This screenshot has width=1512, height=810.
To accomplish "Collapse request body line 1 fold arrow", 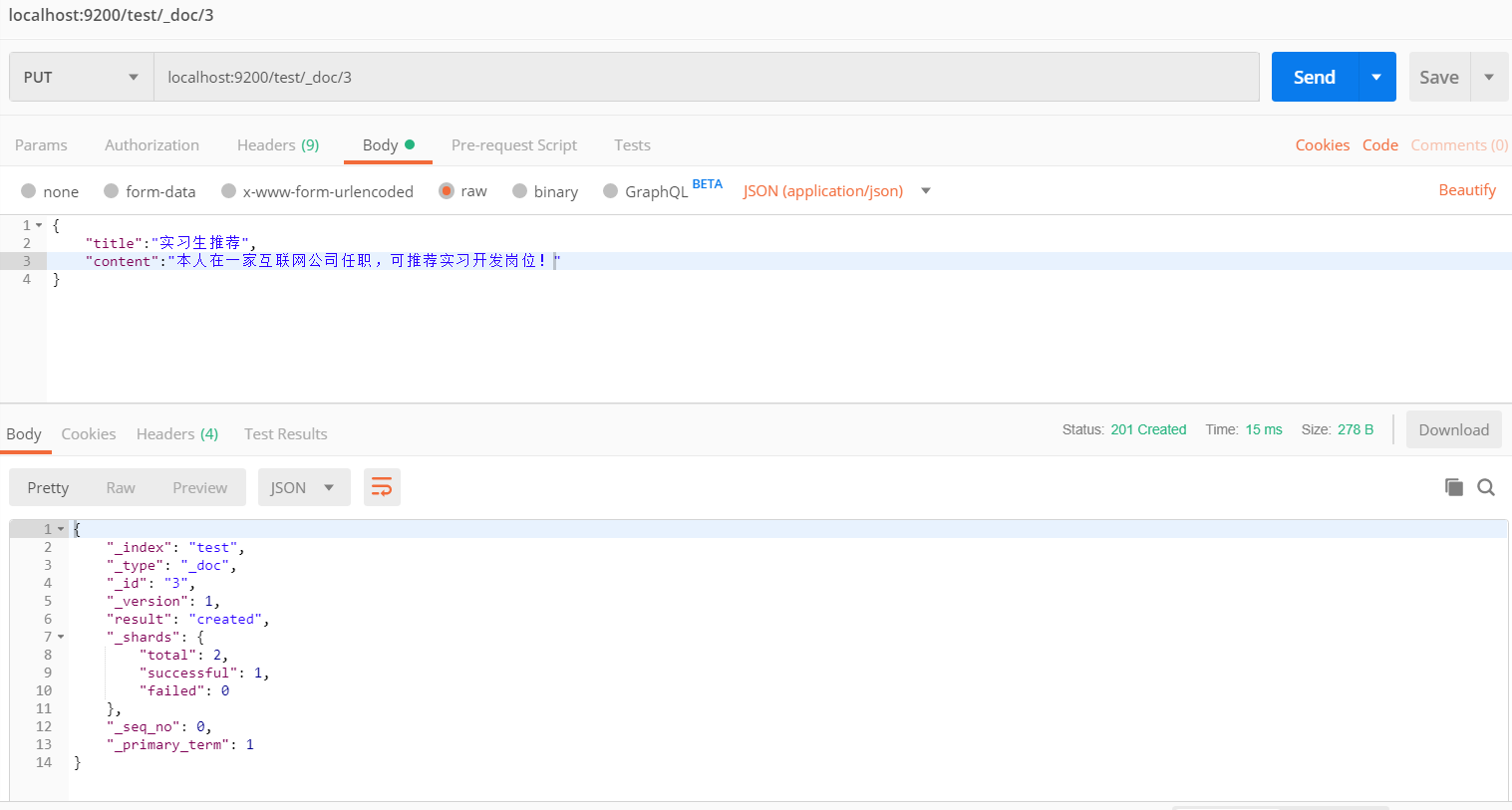I will tap(39, 225).
